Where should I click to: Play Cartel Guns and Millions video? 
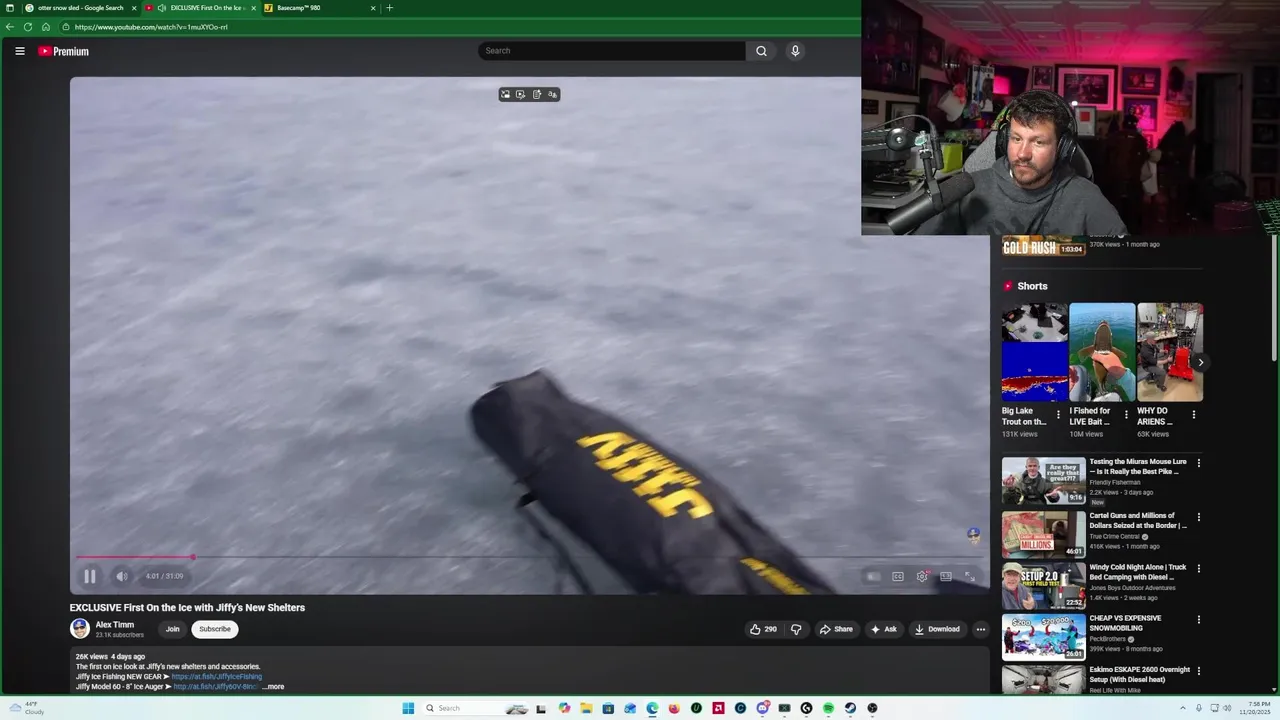coord(1044,534)
